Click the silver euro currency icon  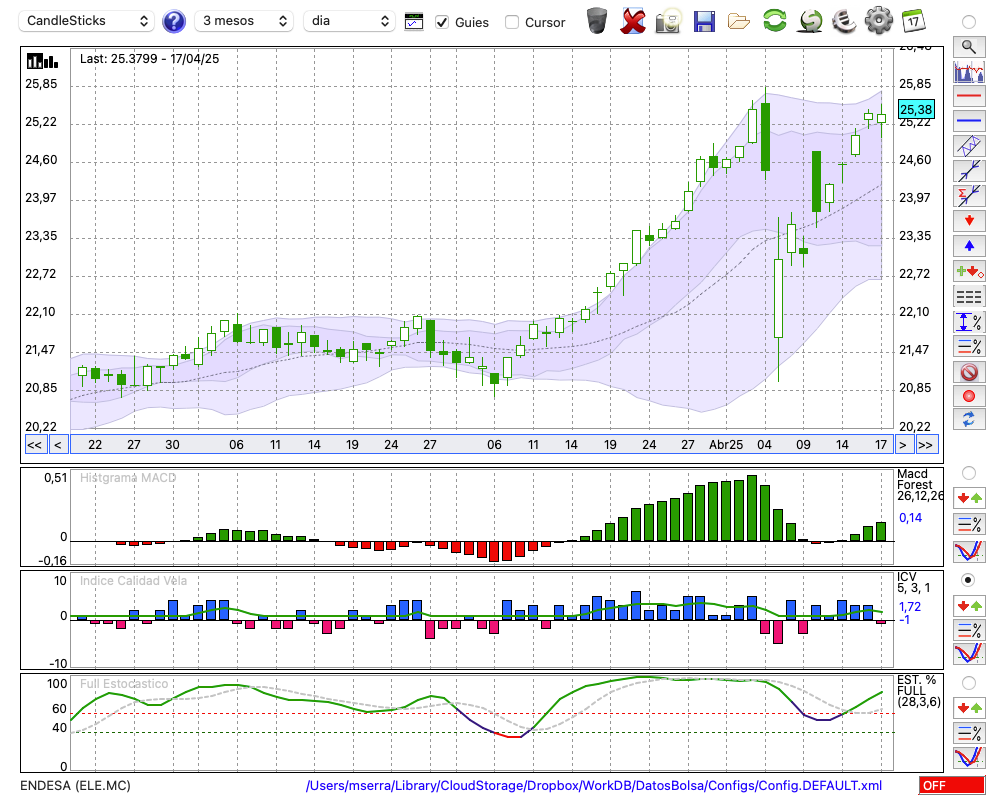[844, 21]
